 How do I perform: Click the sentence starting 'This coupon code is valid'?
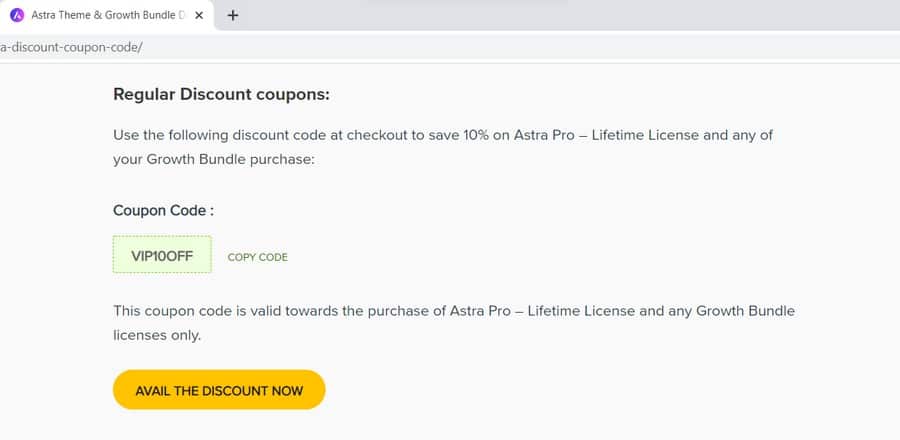point(454,323)
